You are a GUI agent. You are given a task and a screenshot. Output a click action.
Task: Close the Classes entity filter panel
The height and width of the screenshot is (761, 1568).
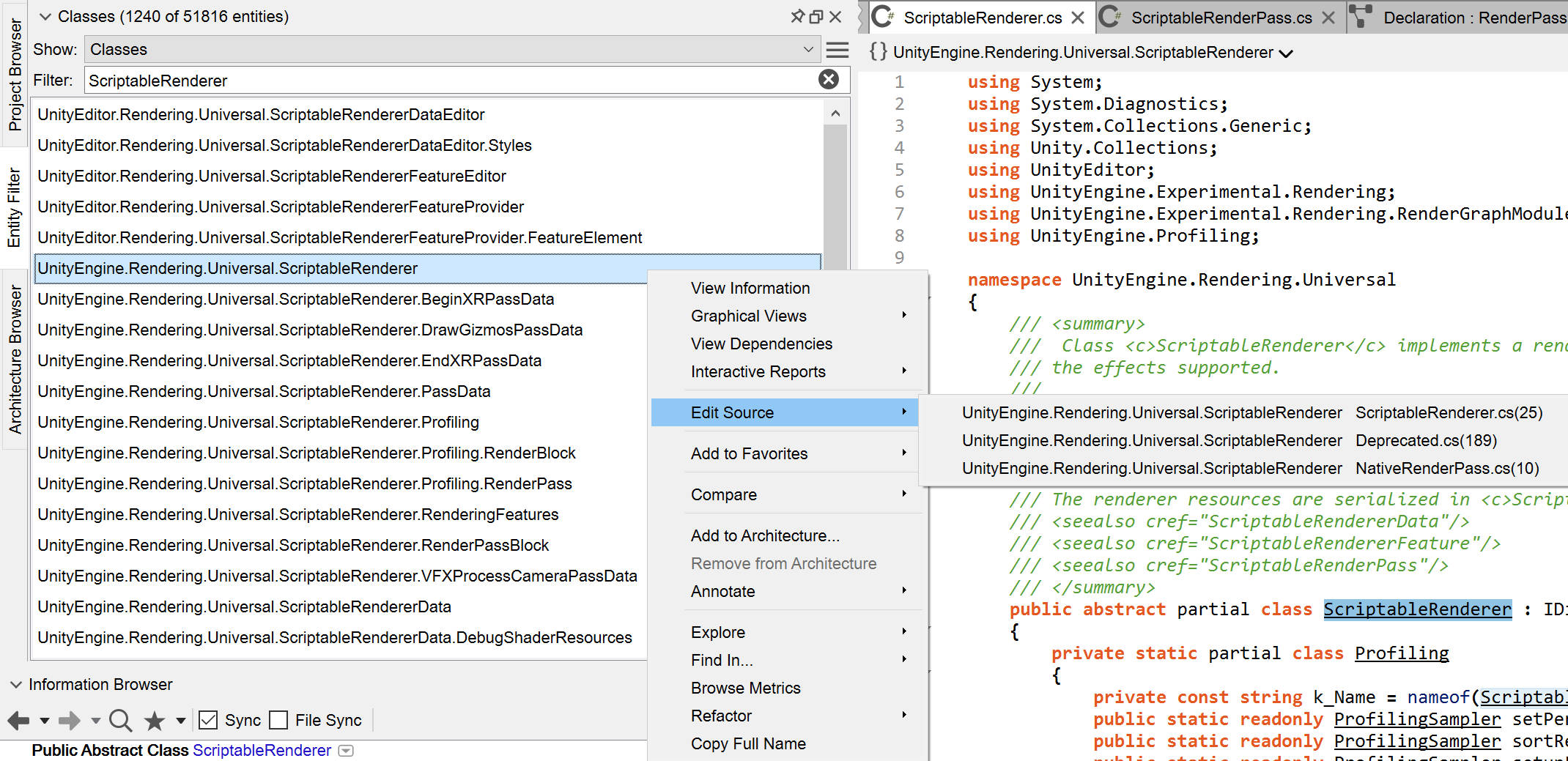(x=835, y=16)
